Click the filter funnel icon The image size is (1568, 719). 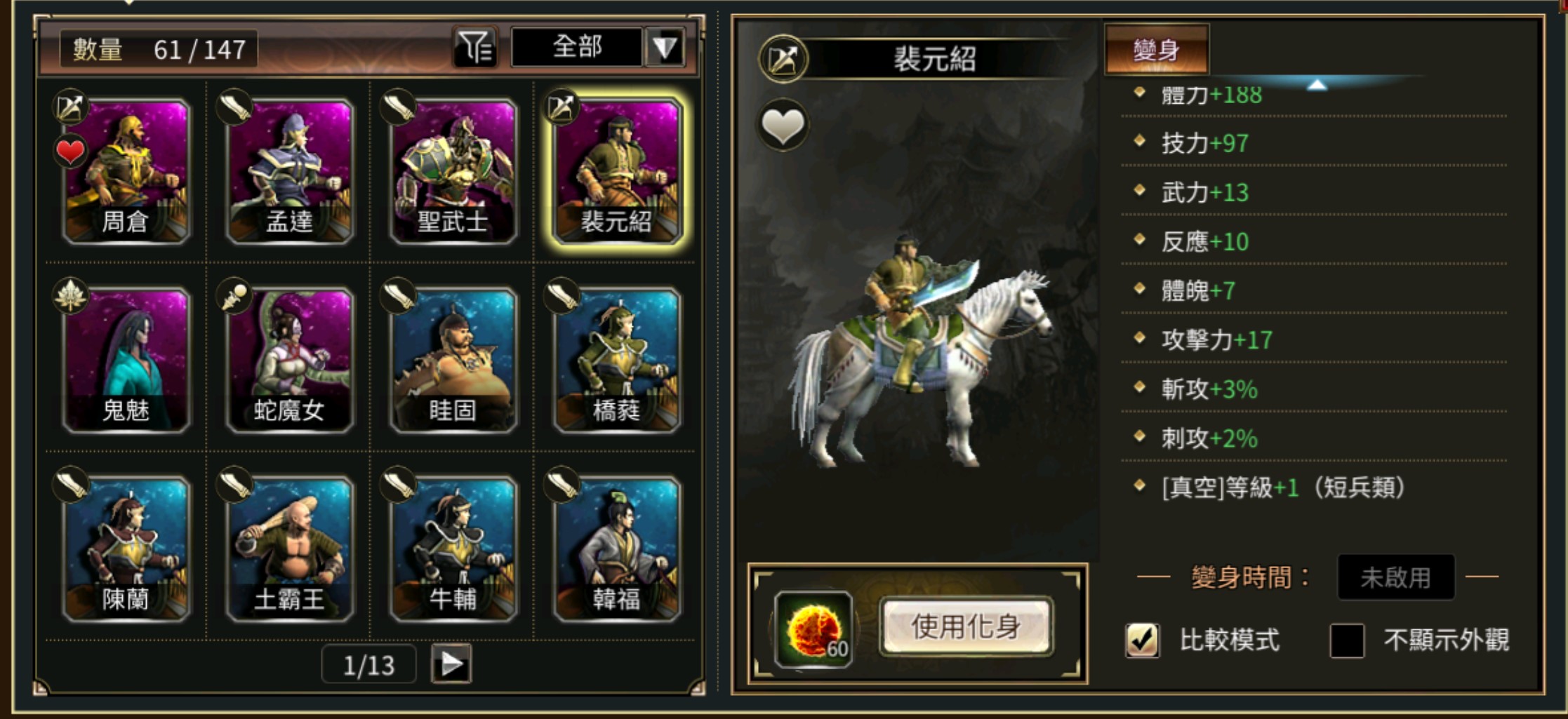475,48
